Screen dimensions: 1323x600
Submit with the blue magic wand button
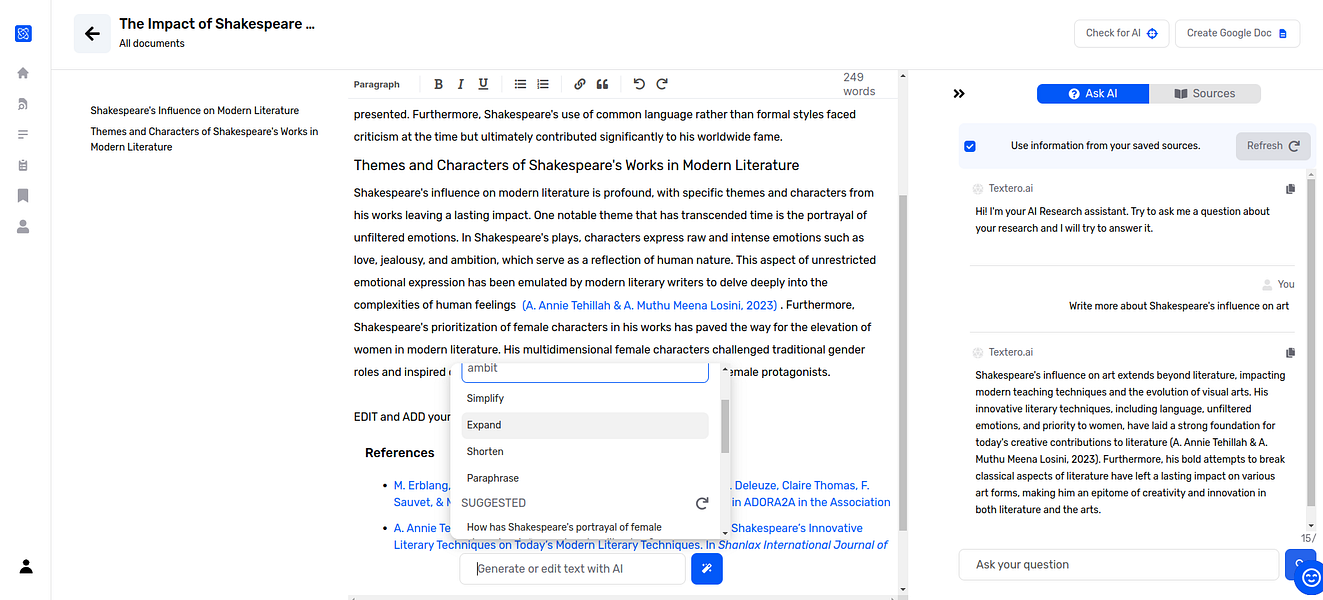pyautogui.click(x=706, y=568)
